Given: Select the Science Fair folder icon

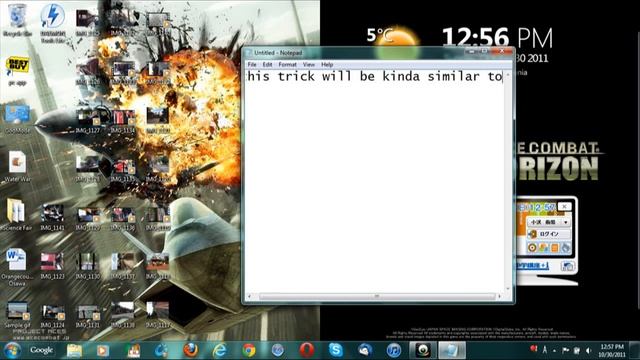Looking at the screenshot, I should [x=16, y=215].
